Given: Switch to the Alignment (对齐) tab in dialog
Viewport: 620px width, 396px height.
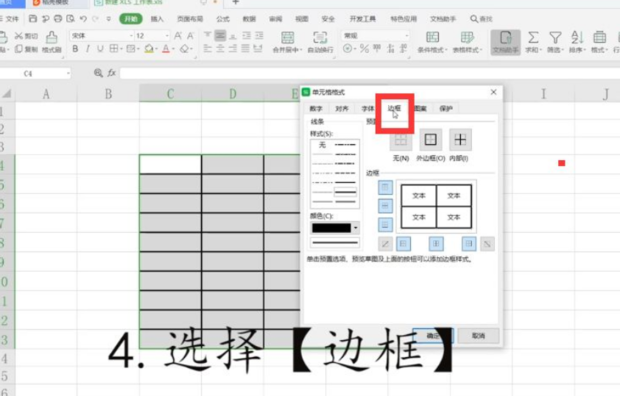Looking at the screenshot, I should (x=342, y=108).
